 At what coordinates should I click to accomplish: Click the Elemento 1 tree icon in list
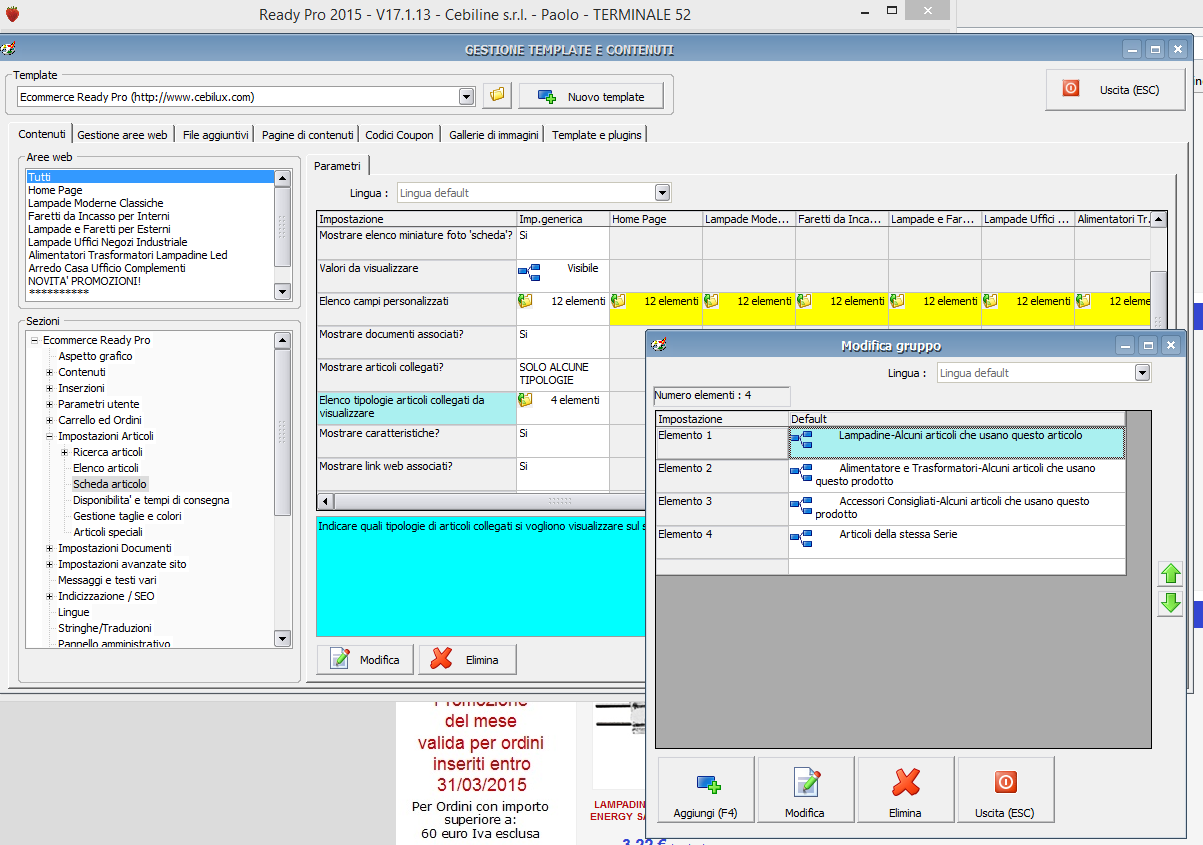point(801,440)
